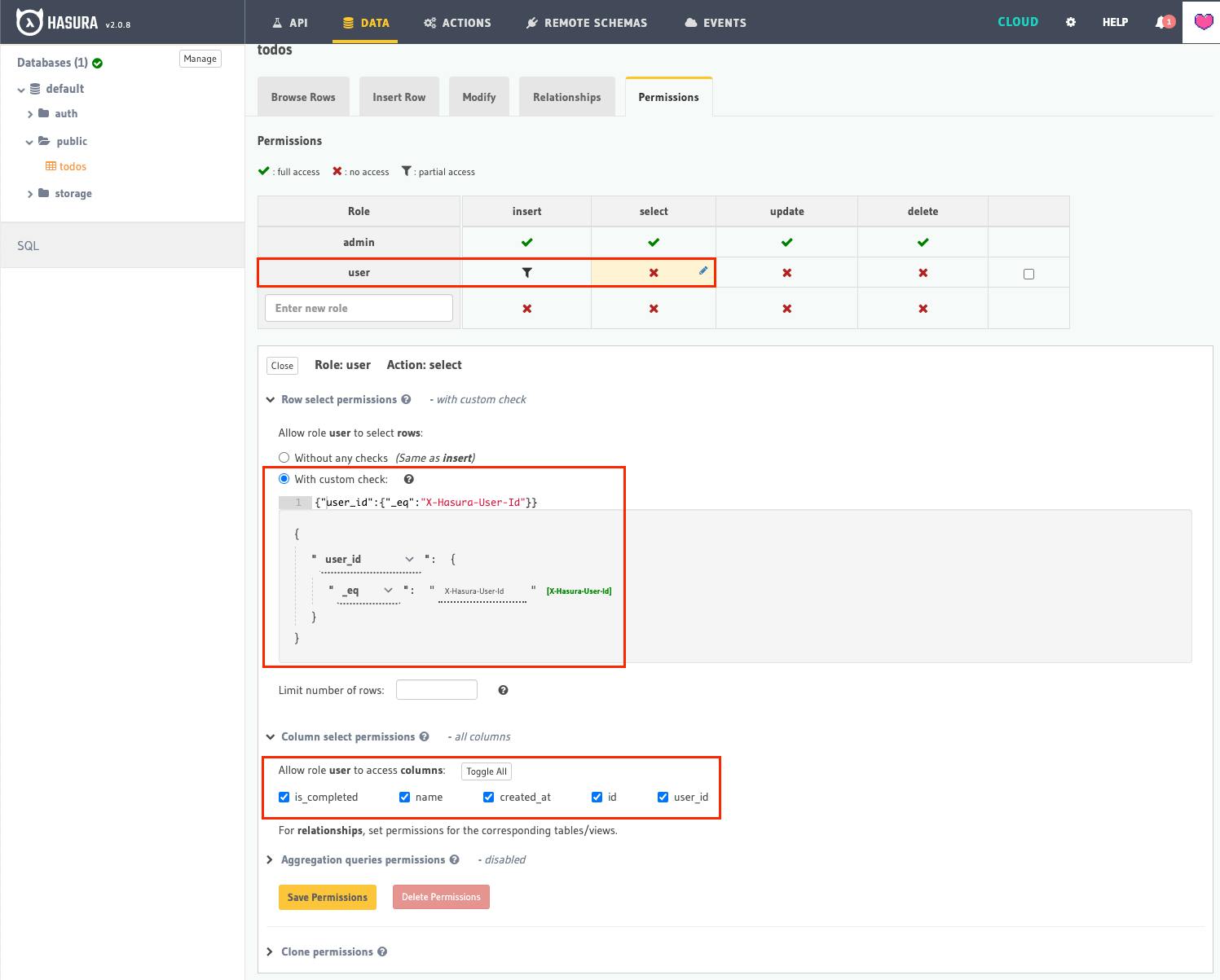Open user delete no-access cell
The image size is (1220, 980).
pos(923,273)
